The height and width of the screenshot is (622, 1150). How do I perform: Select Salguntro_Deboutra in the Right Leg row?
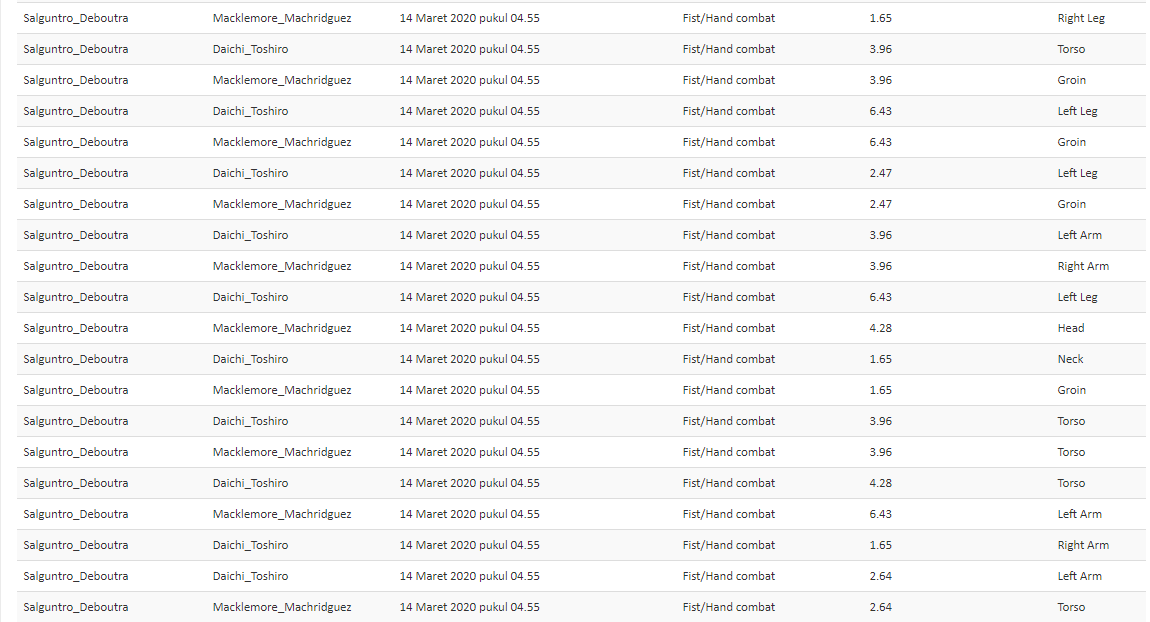[x=76, y=18]
